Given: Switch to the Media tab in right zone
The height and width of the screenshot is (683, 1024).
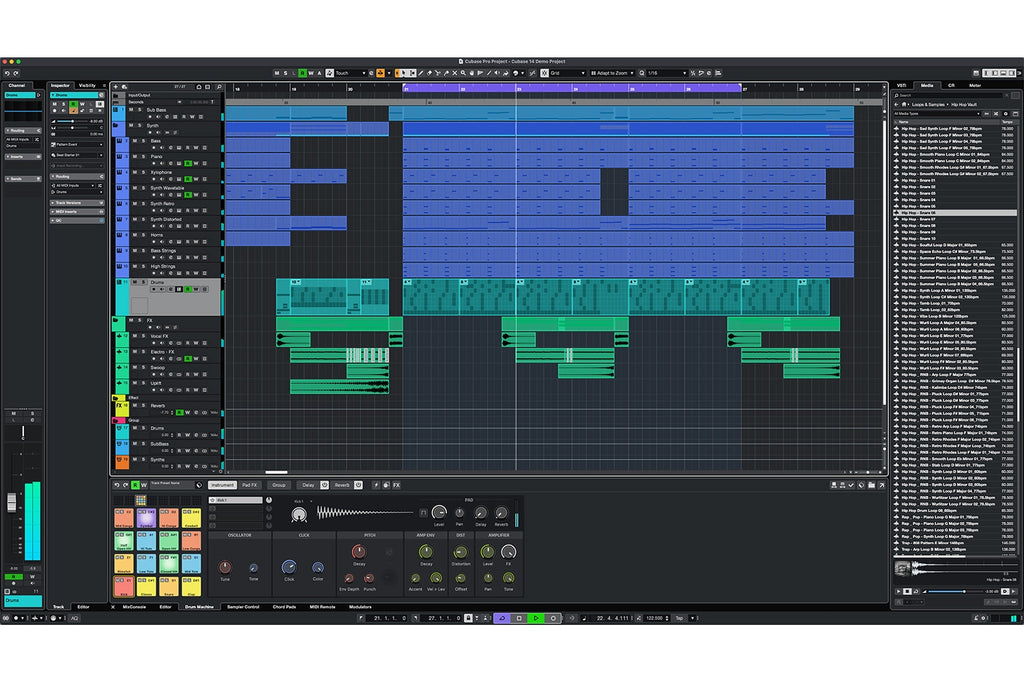Looking at the screenshot, I should [x=927, y=86].
